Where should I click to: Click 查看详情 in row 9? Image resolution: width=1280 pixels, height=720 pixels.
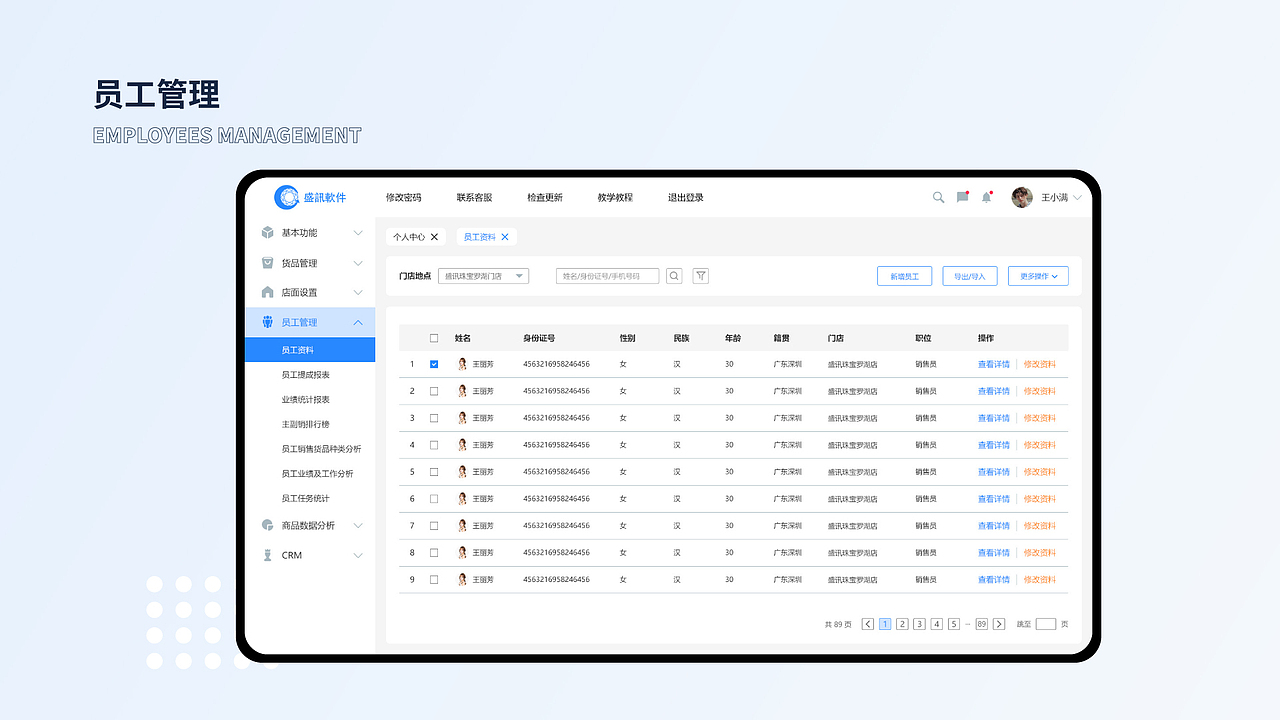click(994, 580)
